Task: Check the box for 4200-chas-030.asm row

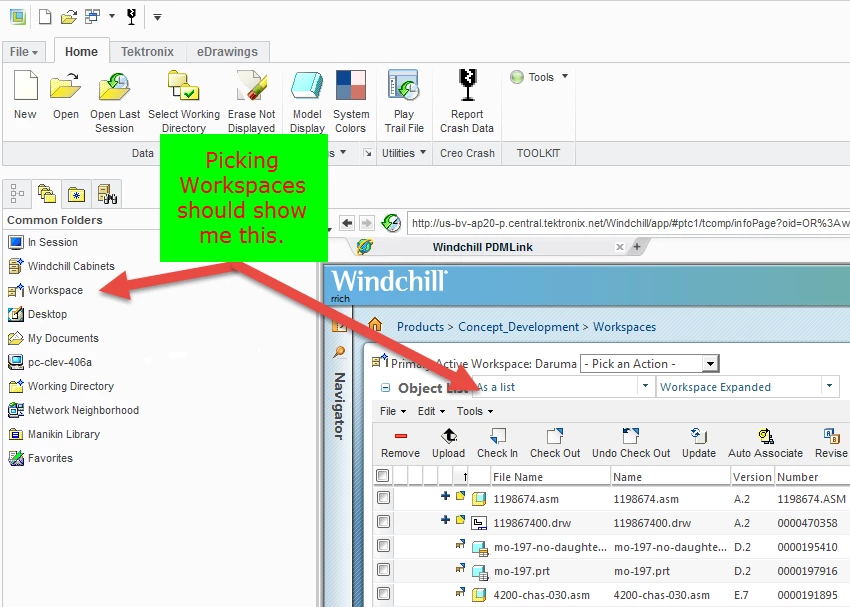Action: coord(383,593)
